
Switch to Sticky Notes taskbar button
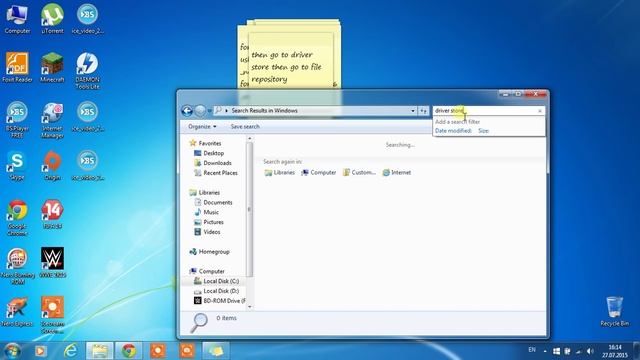coord(216,351)
